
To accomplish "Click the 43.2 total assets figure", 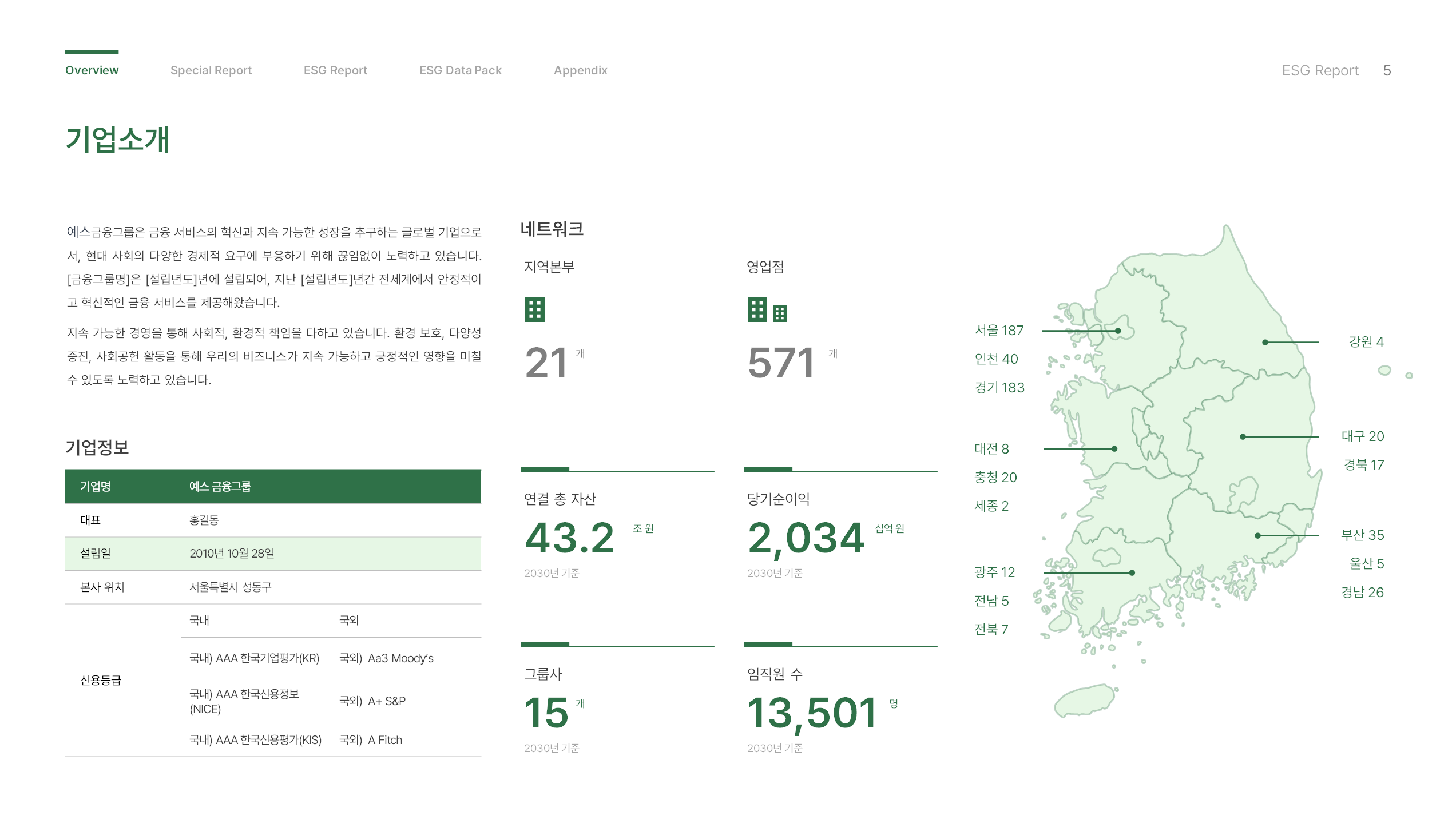I will (x=569, y=538).
